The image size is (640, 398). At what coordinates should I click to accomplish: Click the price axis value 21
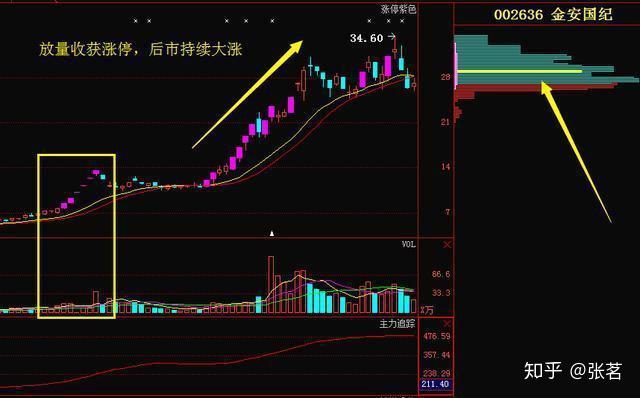(x=445, y=122)
